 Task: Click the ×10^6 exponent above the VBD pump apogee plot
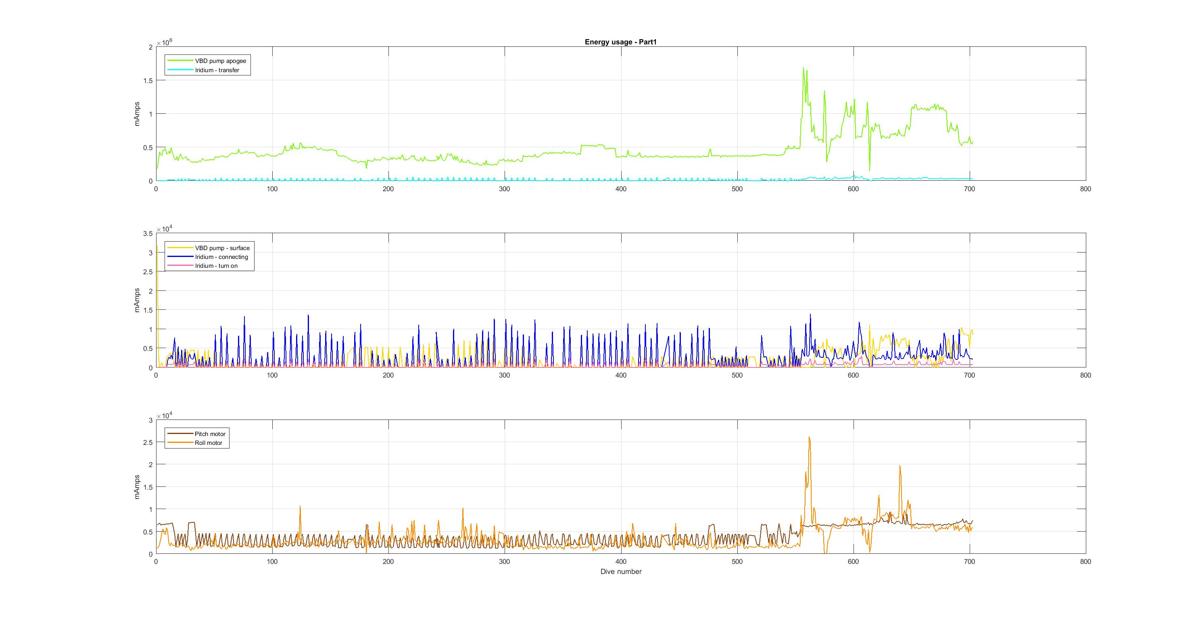point(165,41)
